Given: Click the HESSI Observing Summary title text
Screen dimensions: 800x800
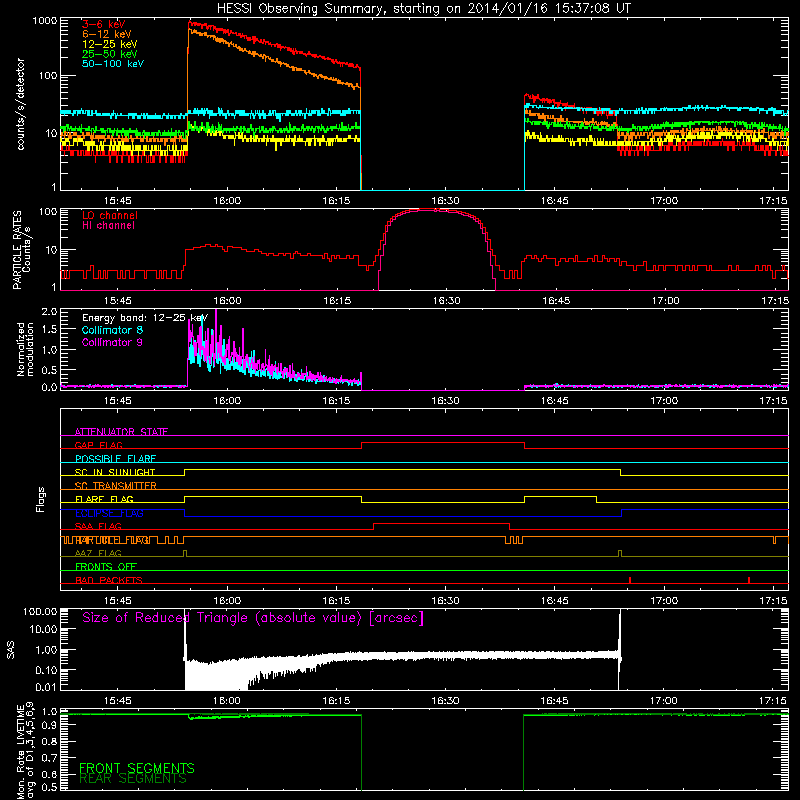Looking at the screenshot, I should pos(423,9).
